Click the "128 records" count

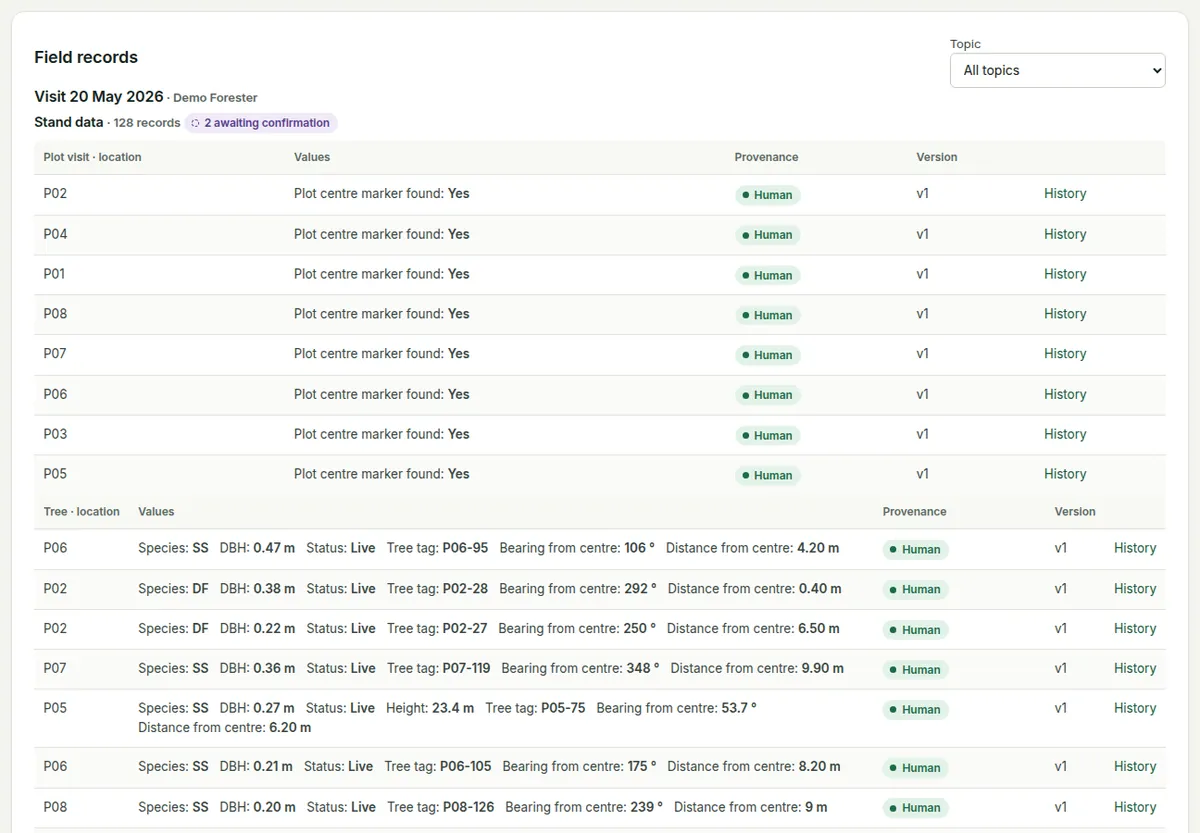[147, 123]
